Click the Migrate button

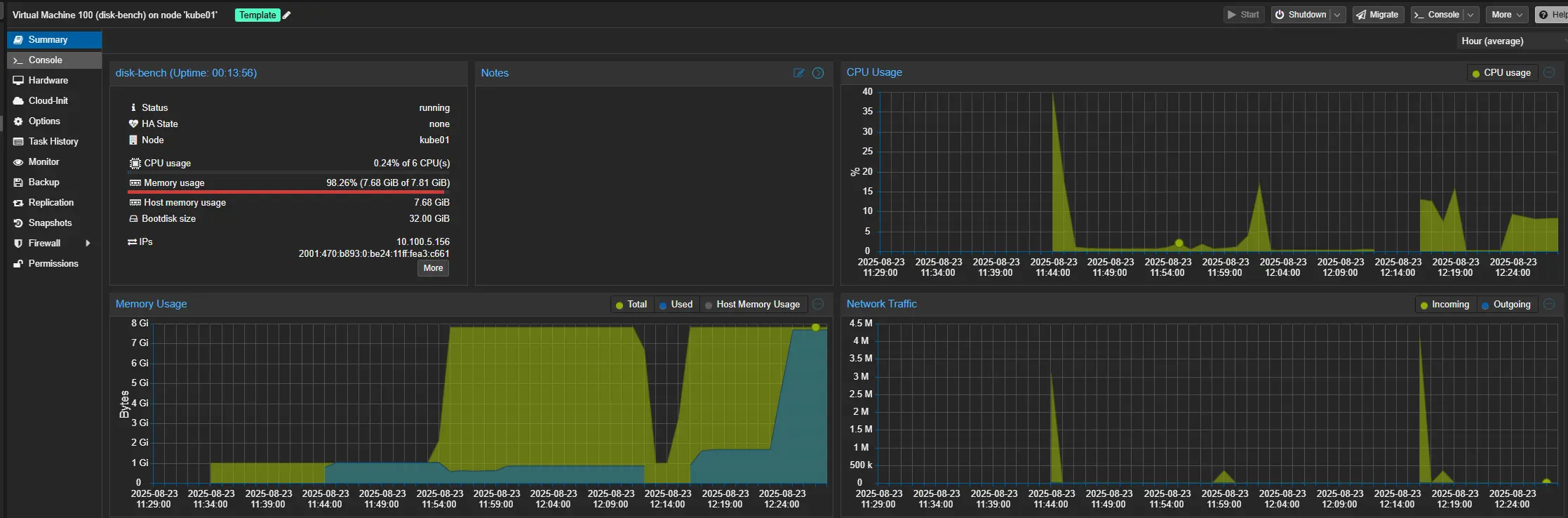(1378, 15)
